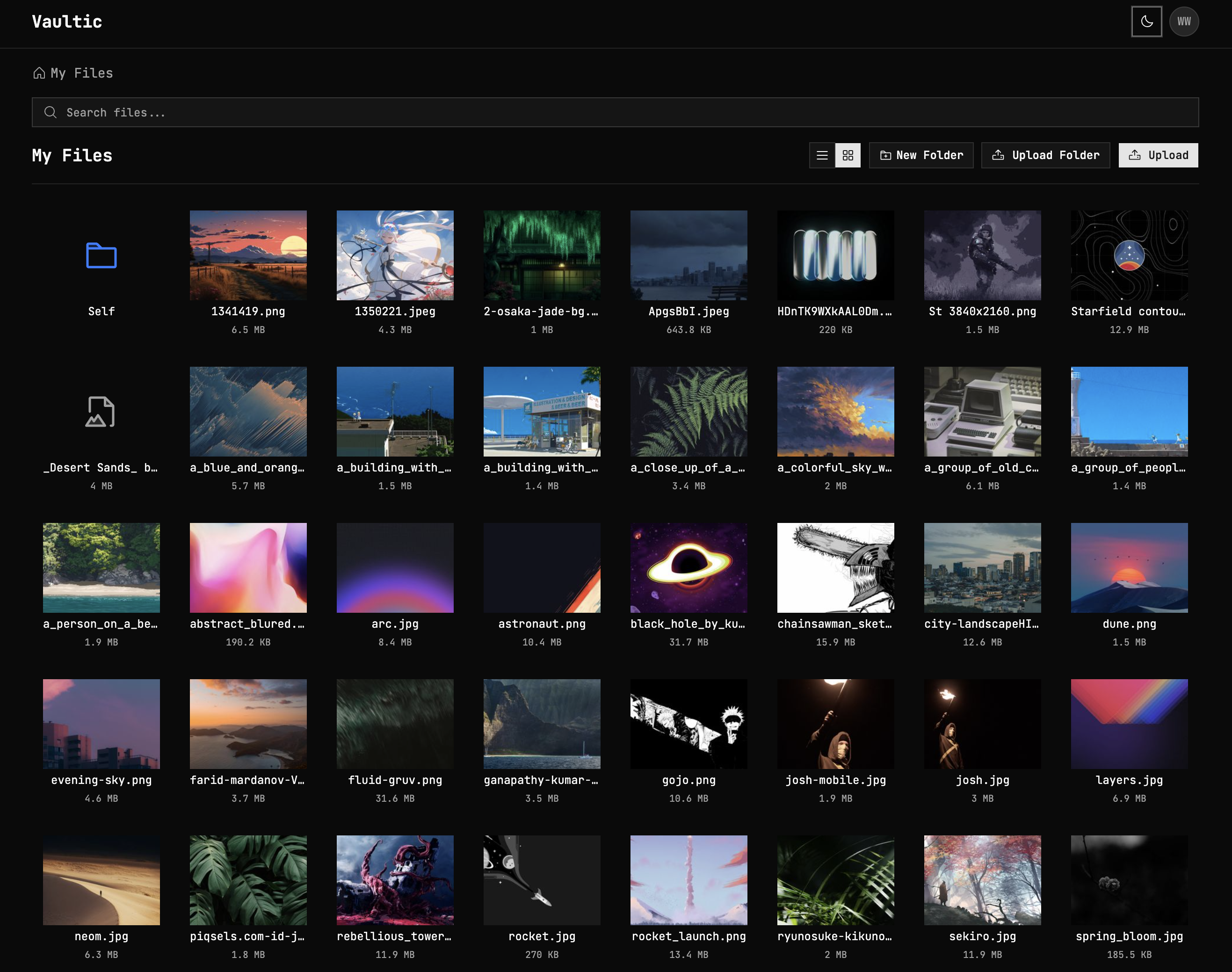Switch to list view layout
The height and width of the screenshot is (972, 1232).
point(822,155)
